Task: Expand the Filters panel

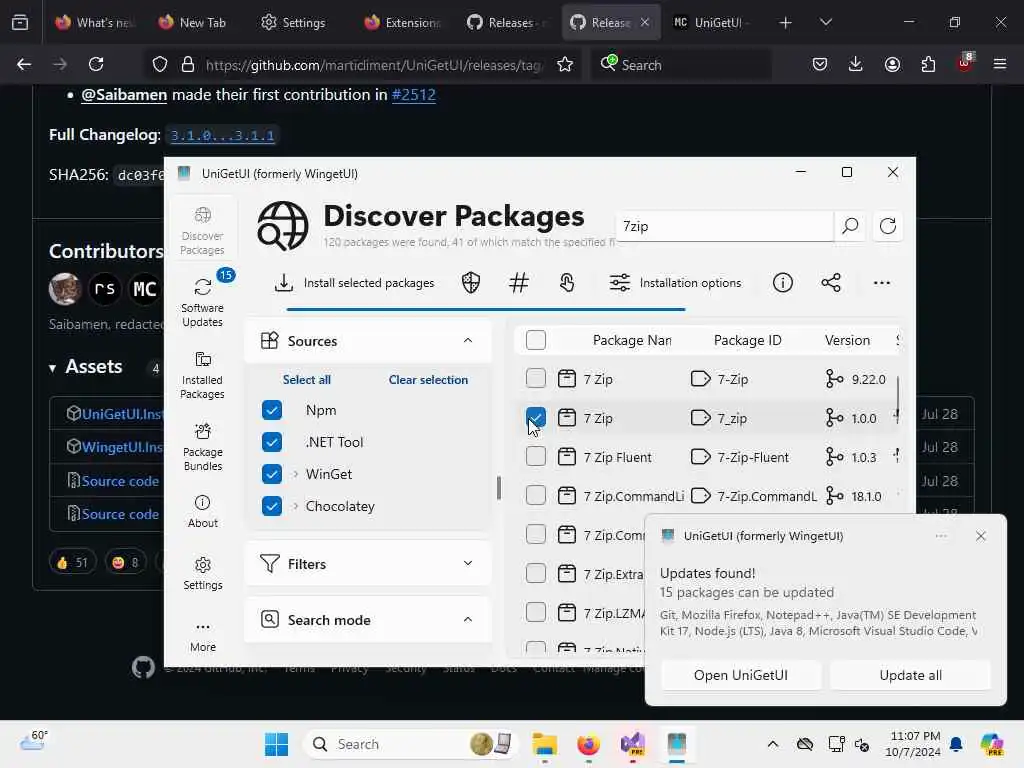Action: pos(468,564)
